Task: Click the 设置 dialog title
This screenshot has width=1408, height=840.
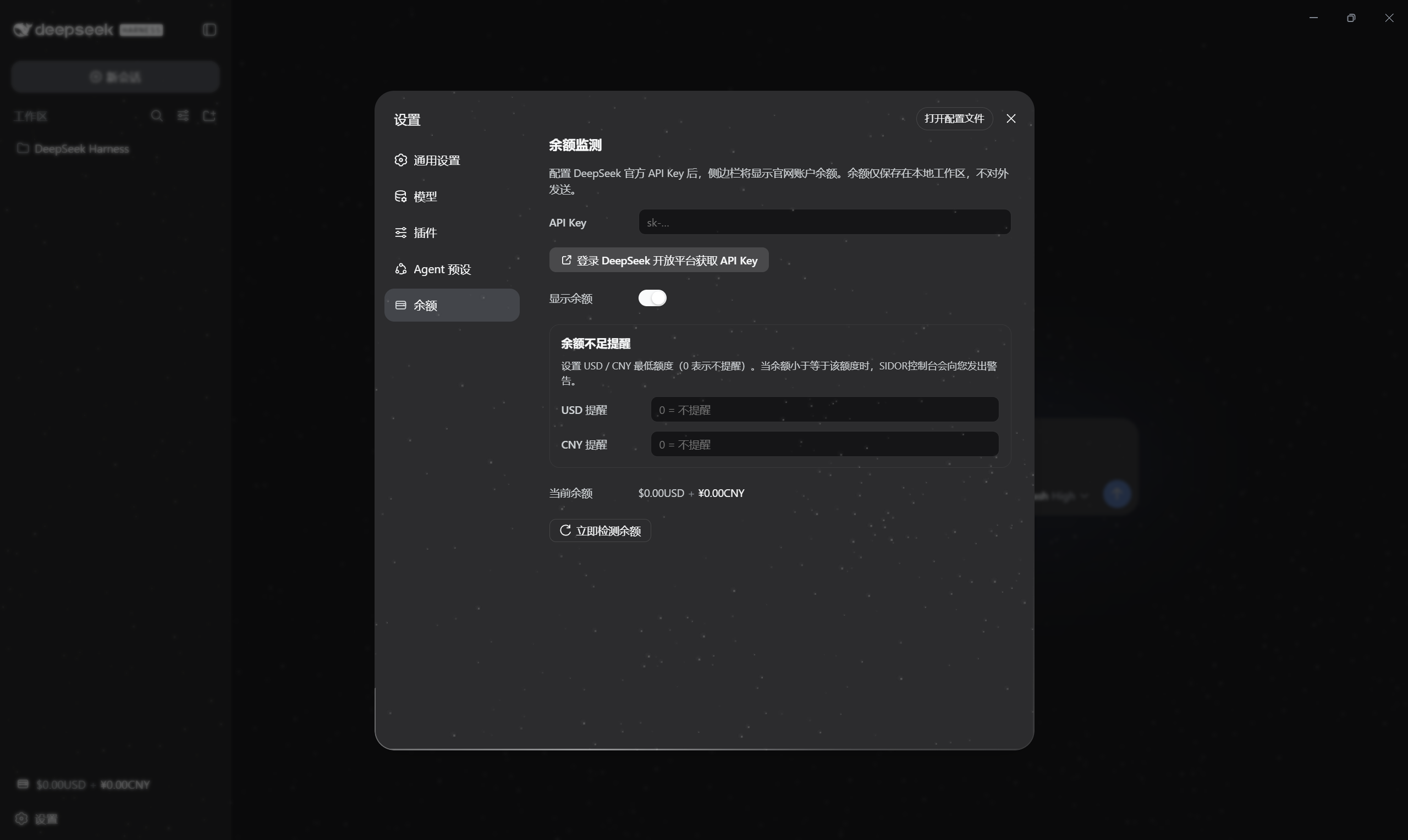Action: (407, 120)
